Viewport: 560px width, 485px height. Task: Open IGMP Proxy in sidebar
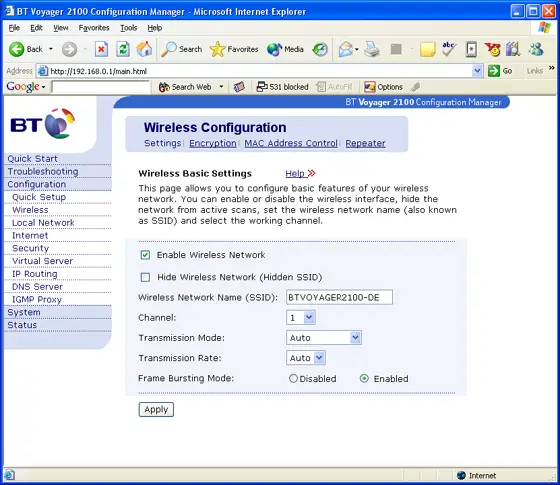pyautogui.click(x=37, y=299)
